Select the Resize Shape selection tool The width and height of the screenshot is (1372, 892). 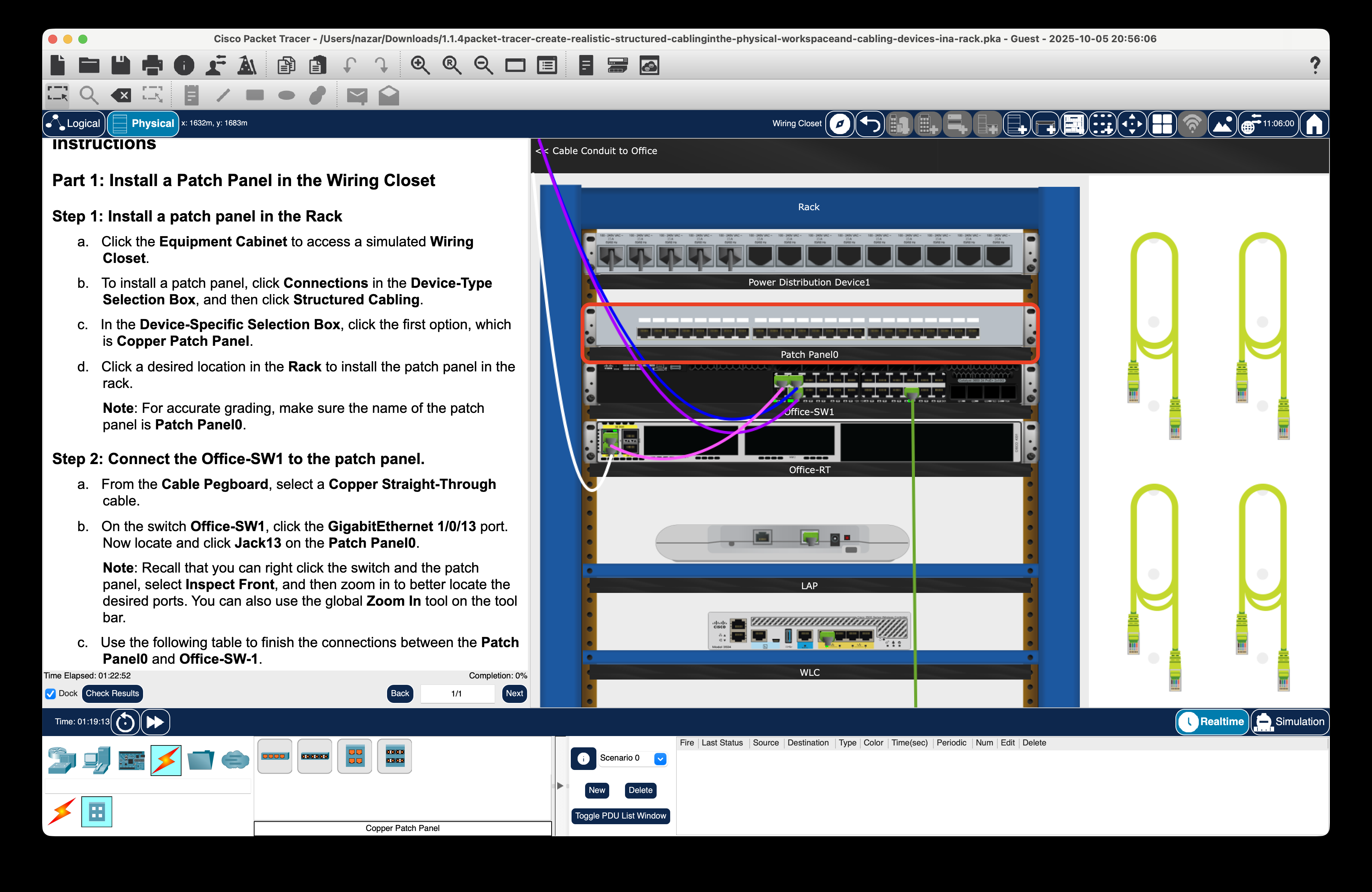152,95
